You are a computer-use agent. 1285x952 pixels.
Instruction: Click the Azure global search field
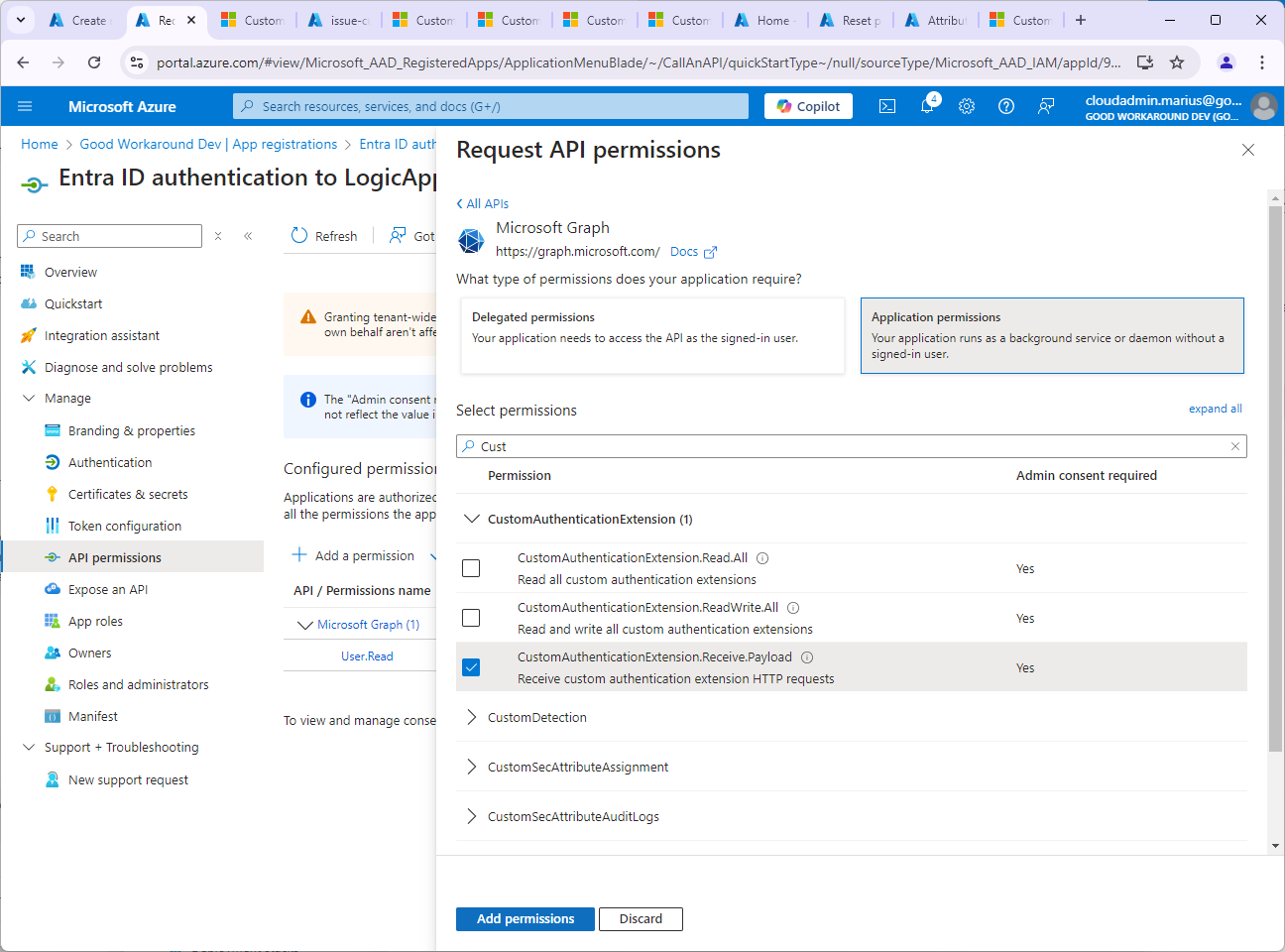point(491,106)
